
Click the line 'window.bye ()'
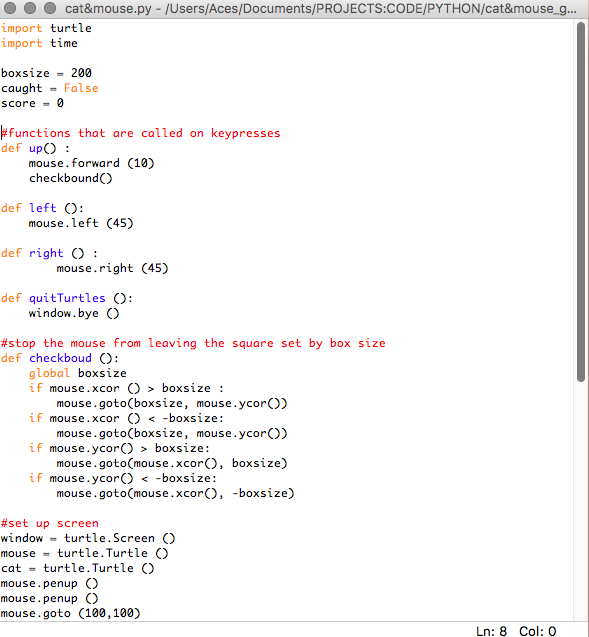(74, 313)
